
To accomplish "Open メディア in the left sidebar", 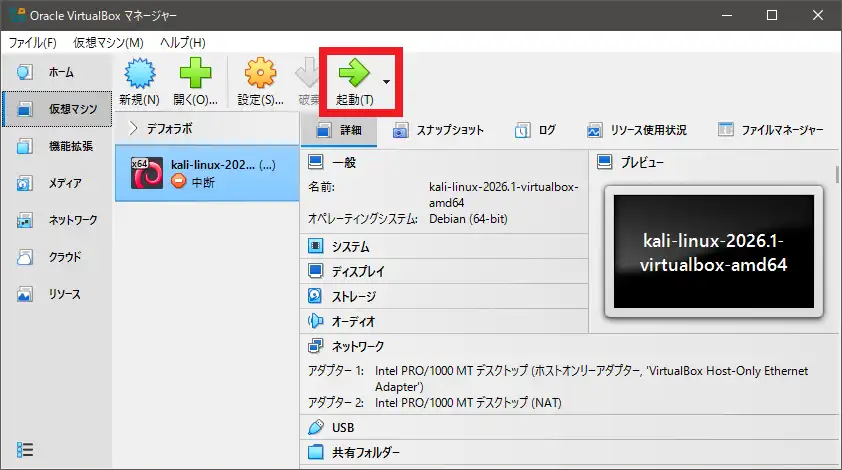I will coord(57,183).
